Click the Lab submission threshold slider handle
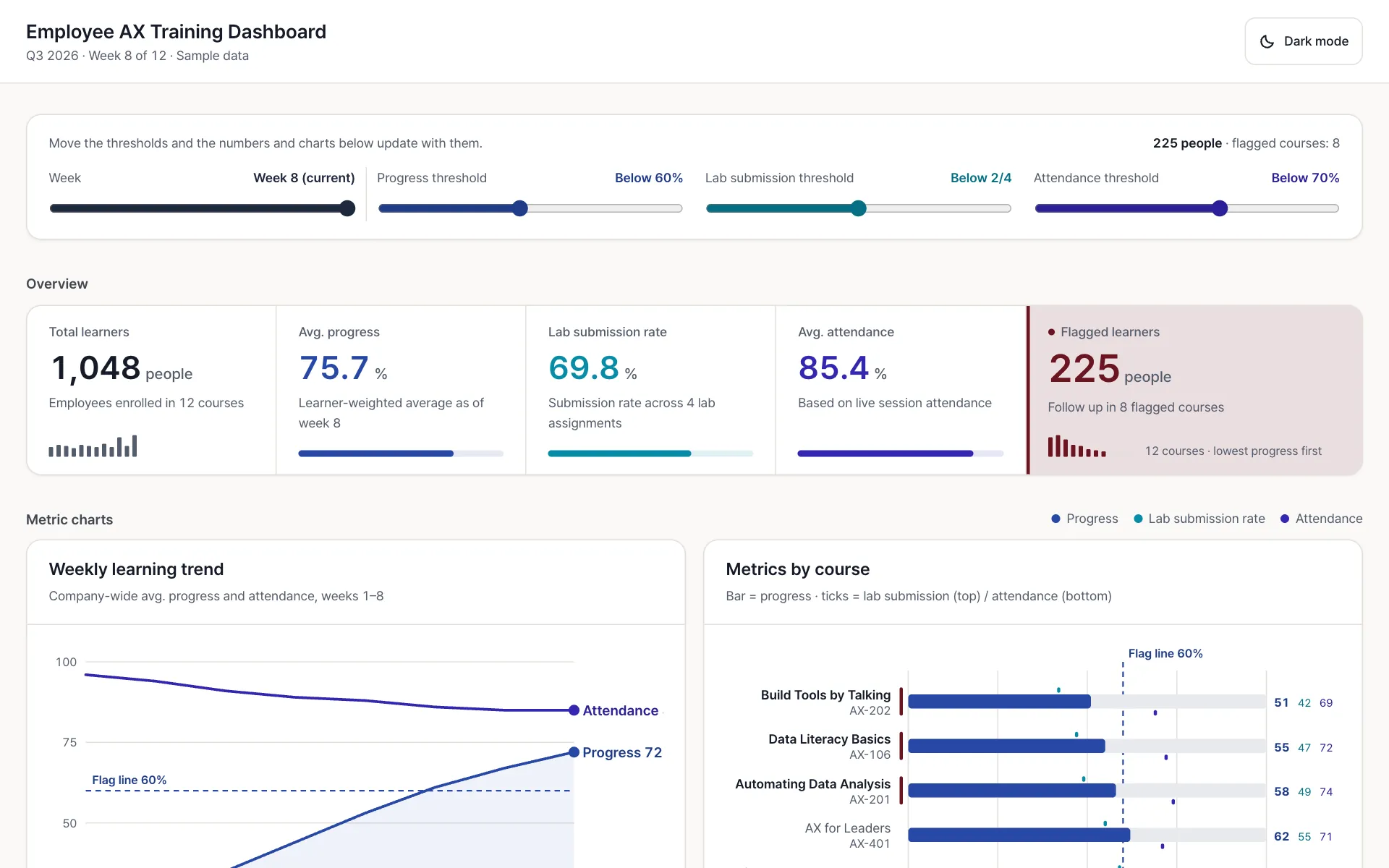The width and height of the screenshot is (1389, 868). (858, 208)
